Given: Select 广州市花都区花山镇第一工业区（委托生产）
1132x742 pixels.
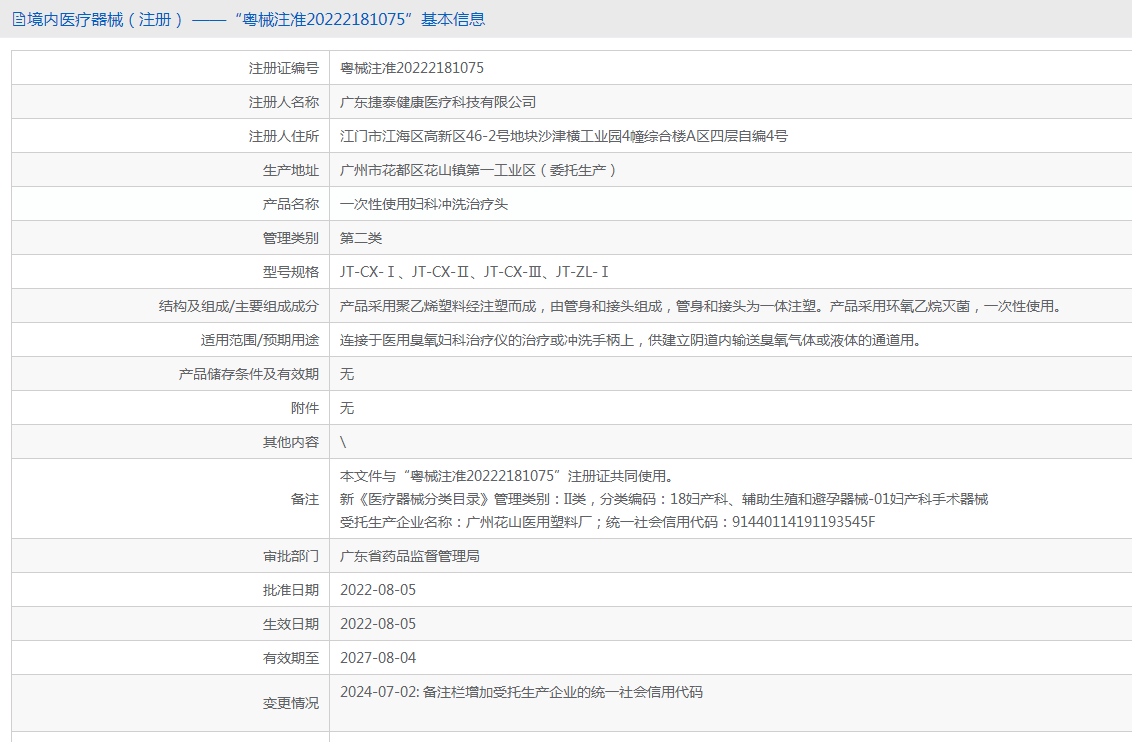Looking at the screenshot, I should 479,170.
